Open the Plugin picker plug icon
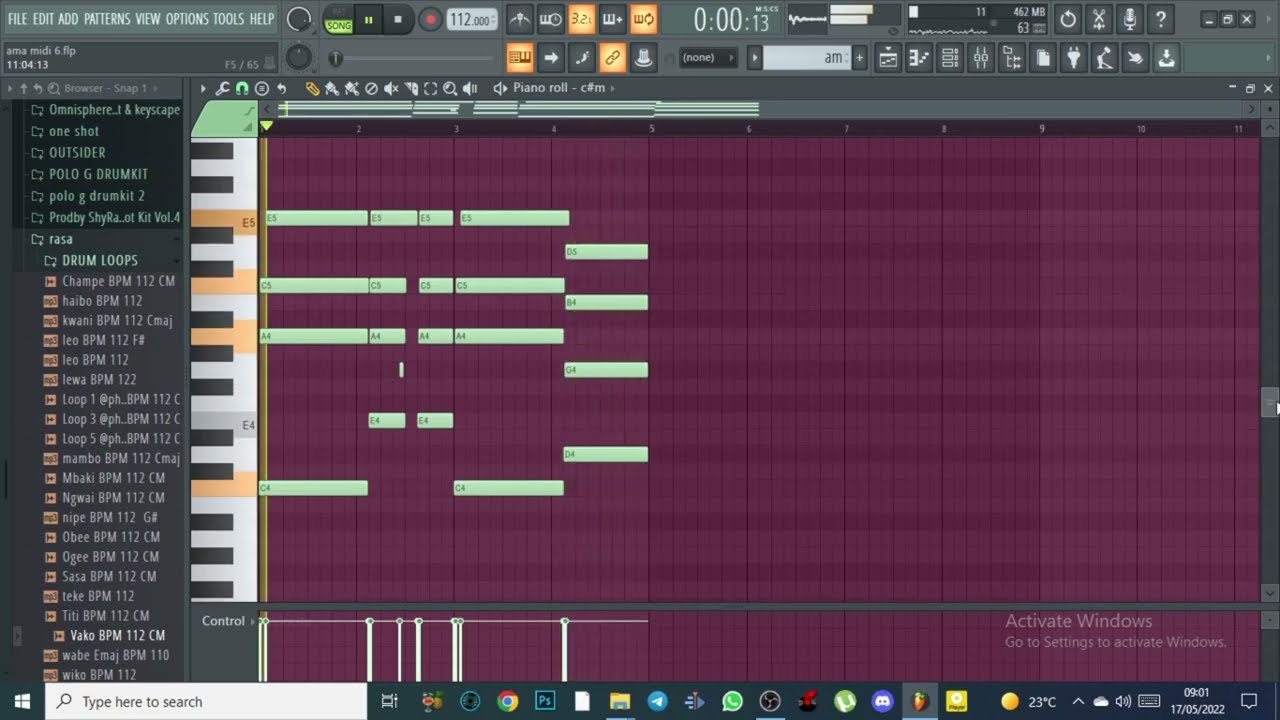The image size is (1280, 720). click(1073, 58)
